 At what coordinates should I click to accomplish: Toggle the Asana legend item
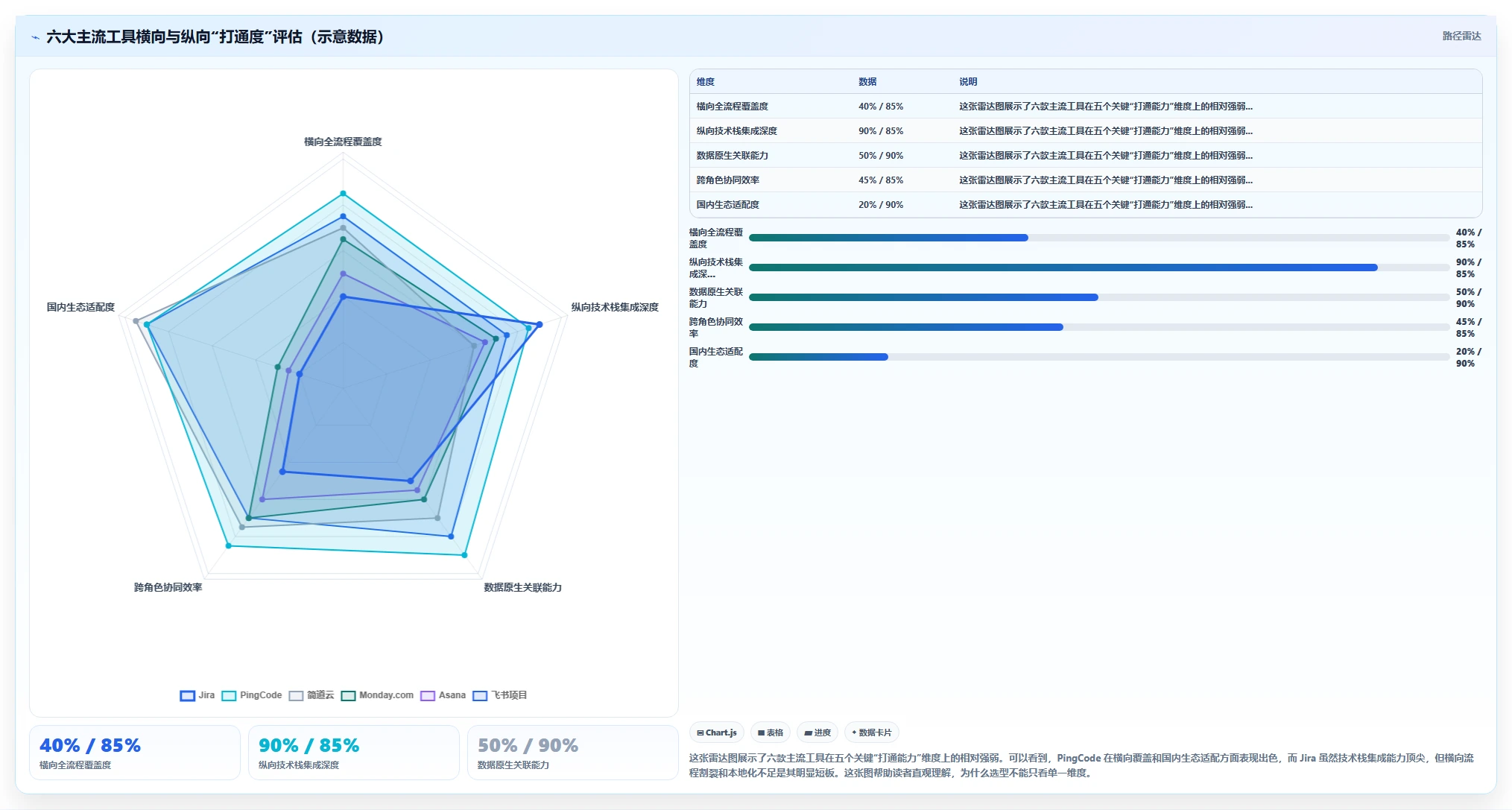(x=443, y=695)
